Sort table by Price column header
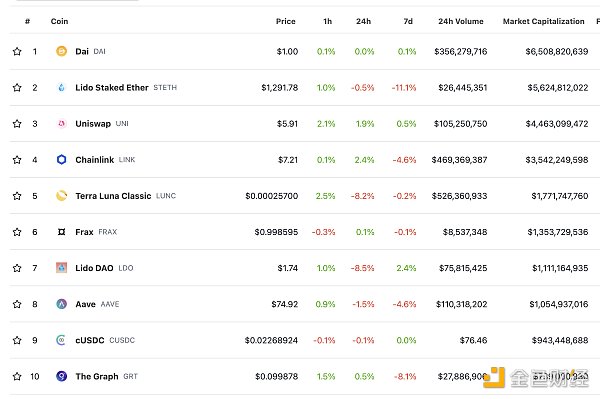600x399 pixels. point(285,21)
